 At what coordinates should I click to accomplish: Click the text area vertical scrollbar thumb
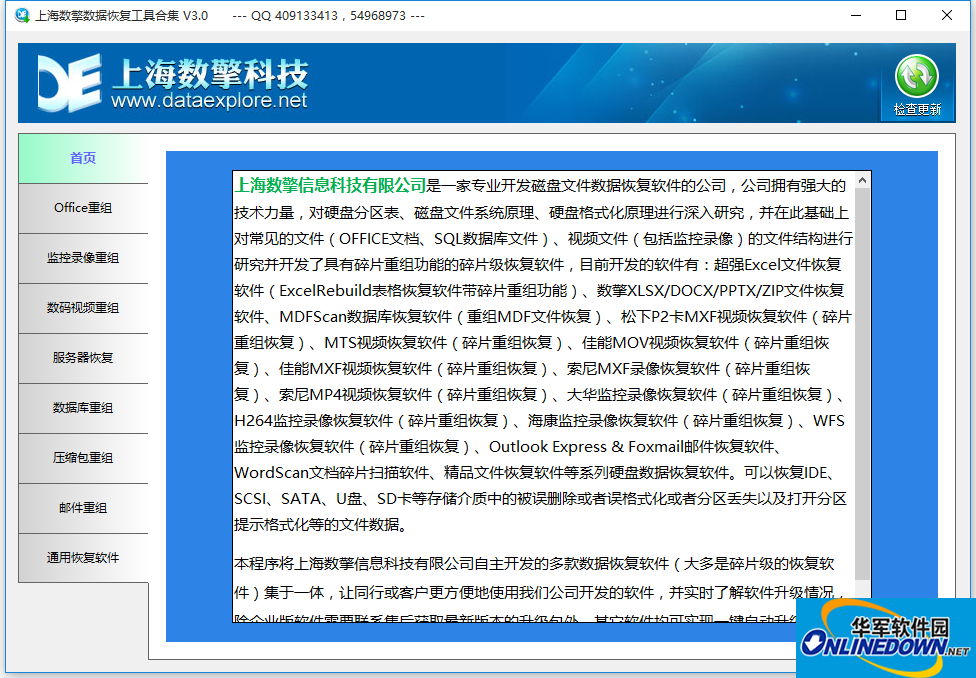coord(862,384)
